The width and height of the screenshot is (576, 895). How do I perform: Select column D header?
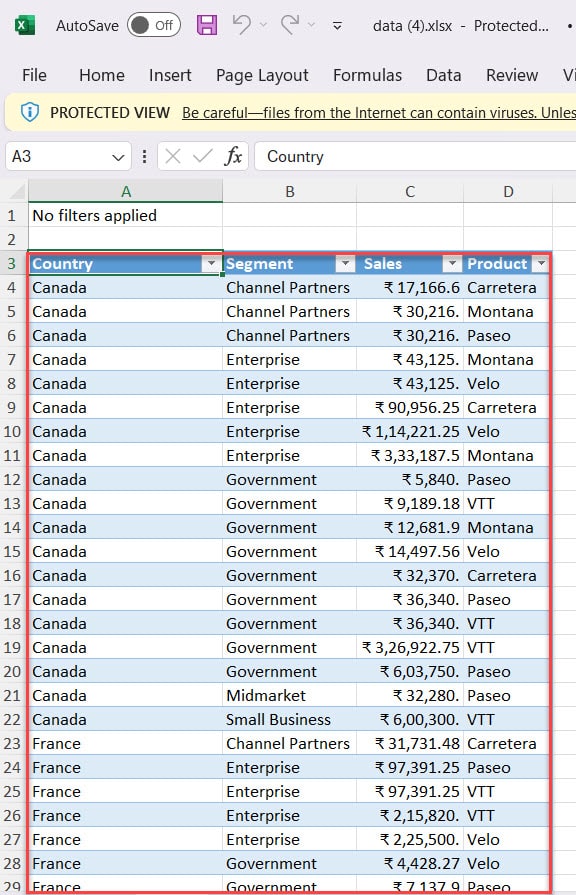(x=508, y=191)
